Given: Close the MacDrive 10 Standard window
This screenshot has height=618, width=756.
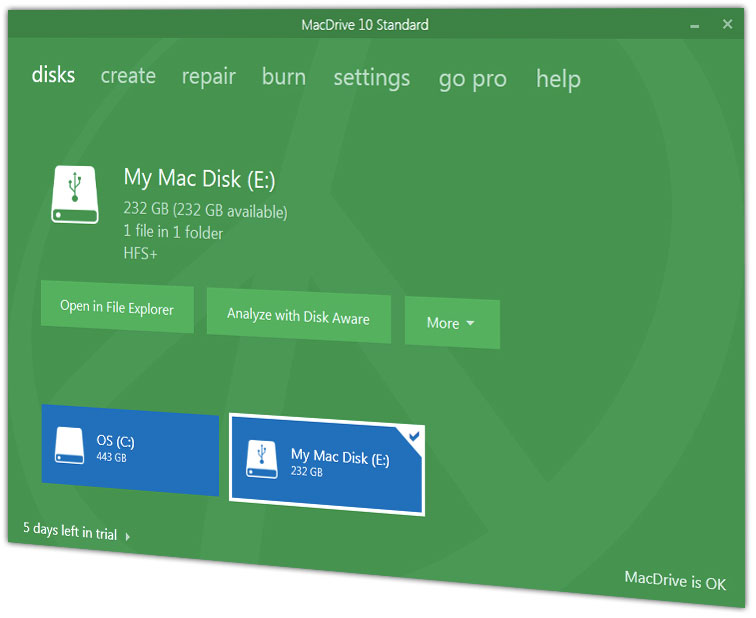Looking at the screenshot, I should coord(728,24).
